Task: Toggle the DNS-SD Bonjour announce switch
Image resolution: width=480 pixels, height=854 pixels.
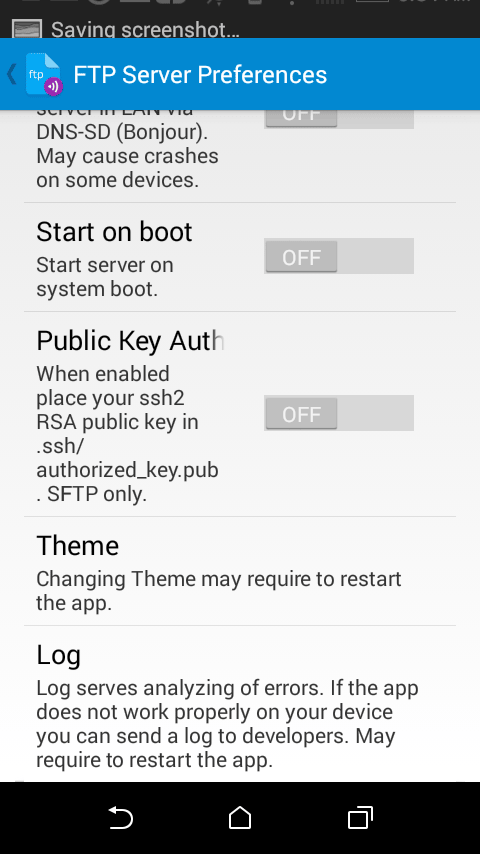Action: (x=339, y=118)
